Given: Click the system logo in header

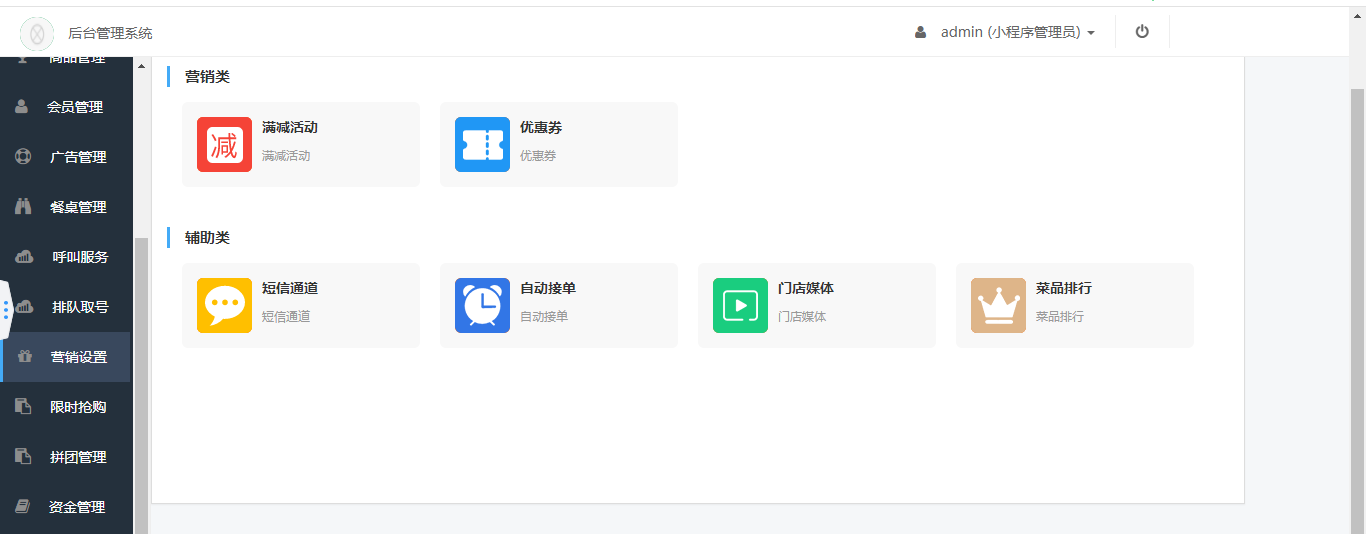Looking at the screenshot, I should pyautogui.click(x=37, y=33).
